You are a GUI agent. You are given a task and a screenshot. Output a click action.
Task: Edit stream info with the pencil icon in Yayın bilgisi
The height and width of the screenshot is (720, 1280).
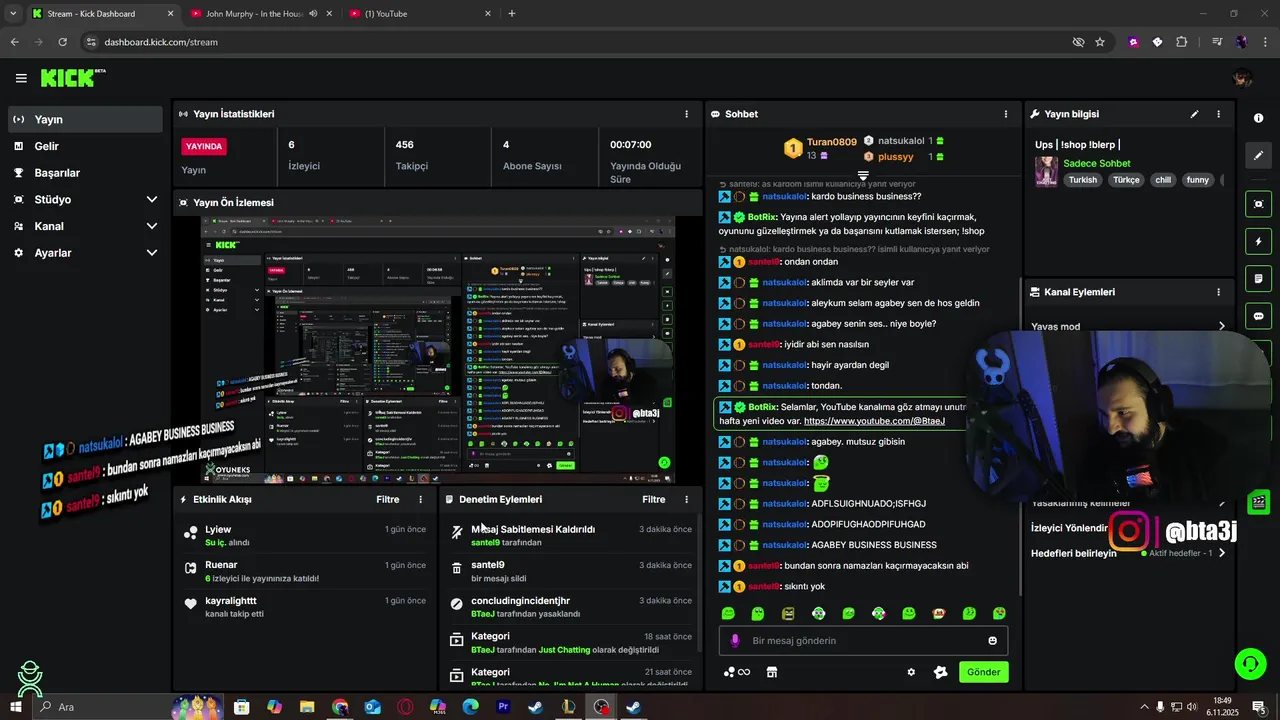click(1194, 114)
